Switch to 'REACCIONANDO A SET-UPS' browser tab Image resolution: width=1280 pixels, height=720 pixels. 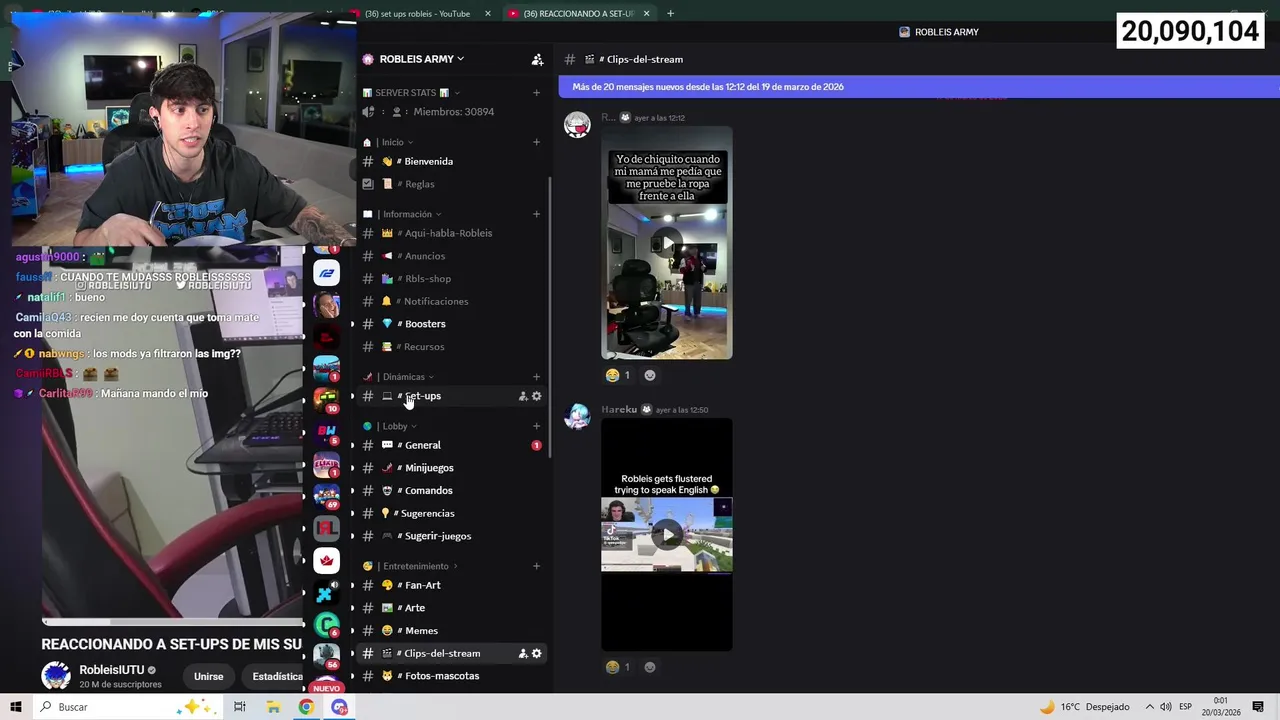578,13
